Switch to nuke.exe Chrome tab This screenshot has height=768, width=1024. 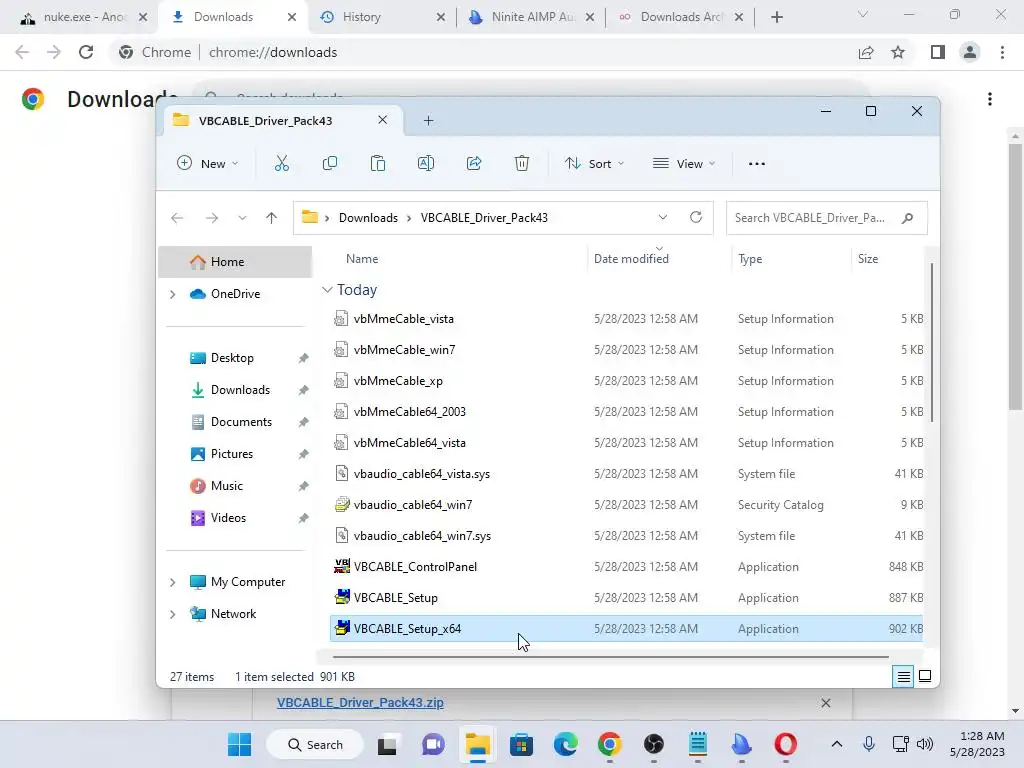click(76, 17)
